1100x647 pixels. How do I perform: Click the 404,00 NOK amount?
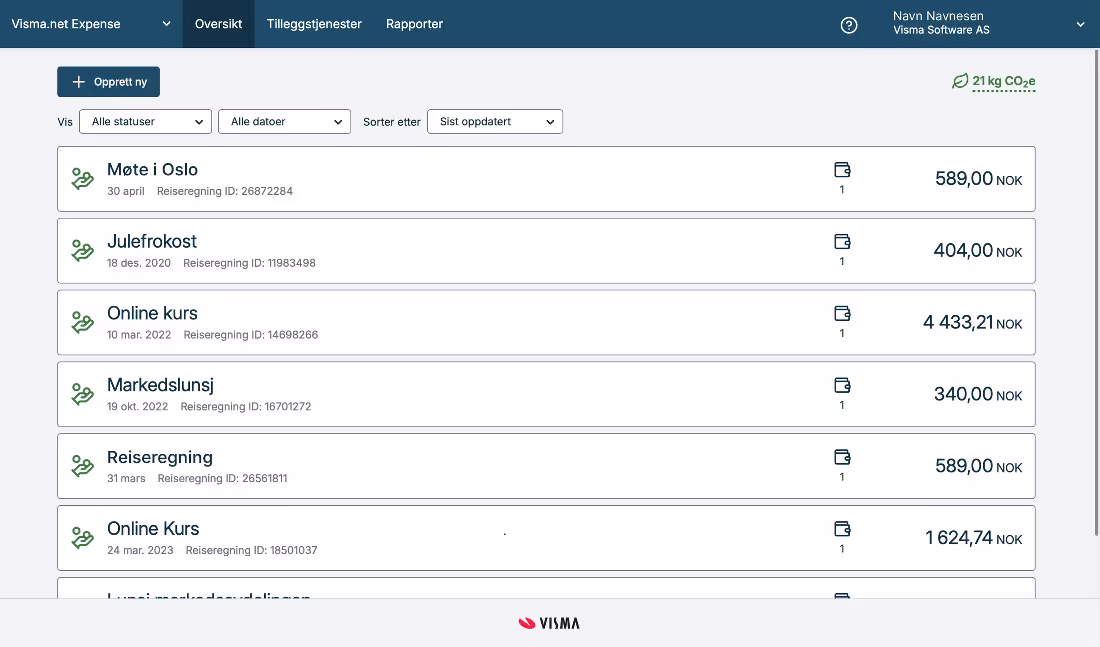978,251
